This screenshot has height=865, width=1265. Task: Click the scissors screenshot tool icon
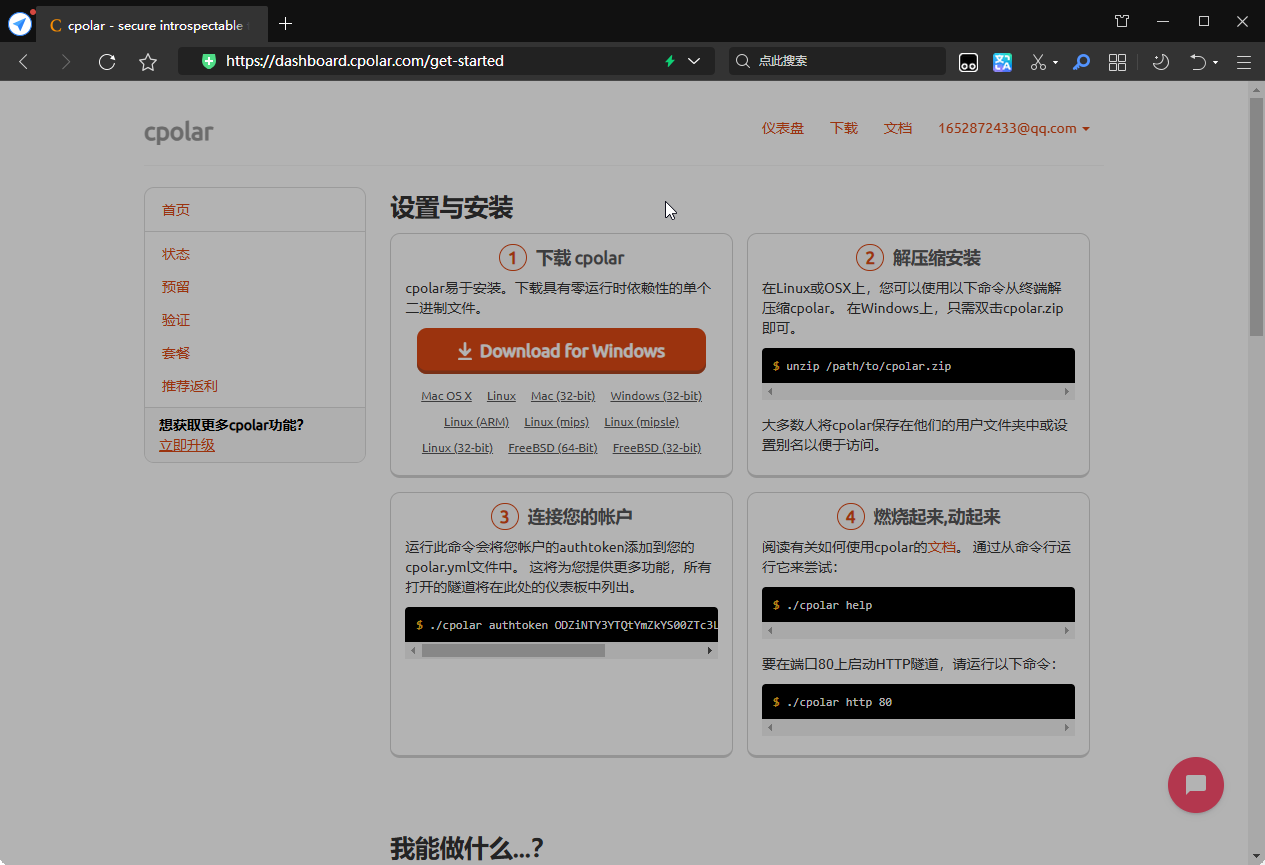point(1038,62)
